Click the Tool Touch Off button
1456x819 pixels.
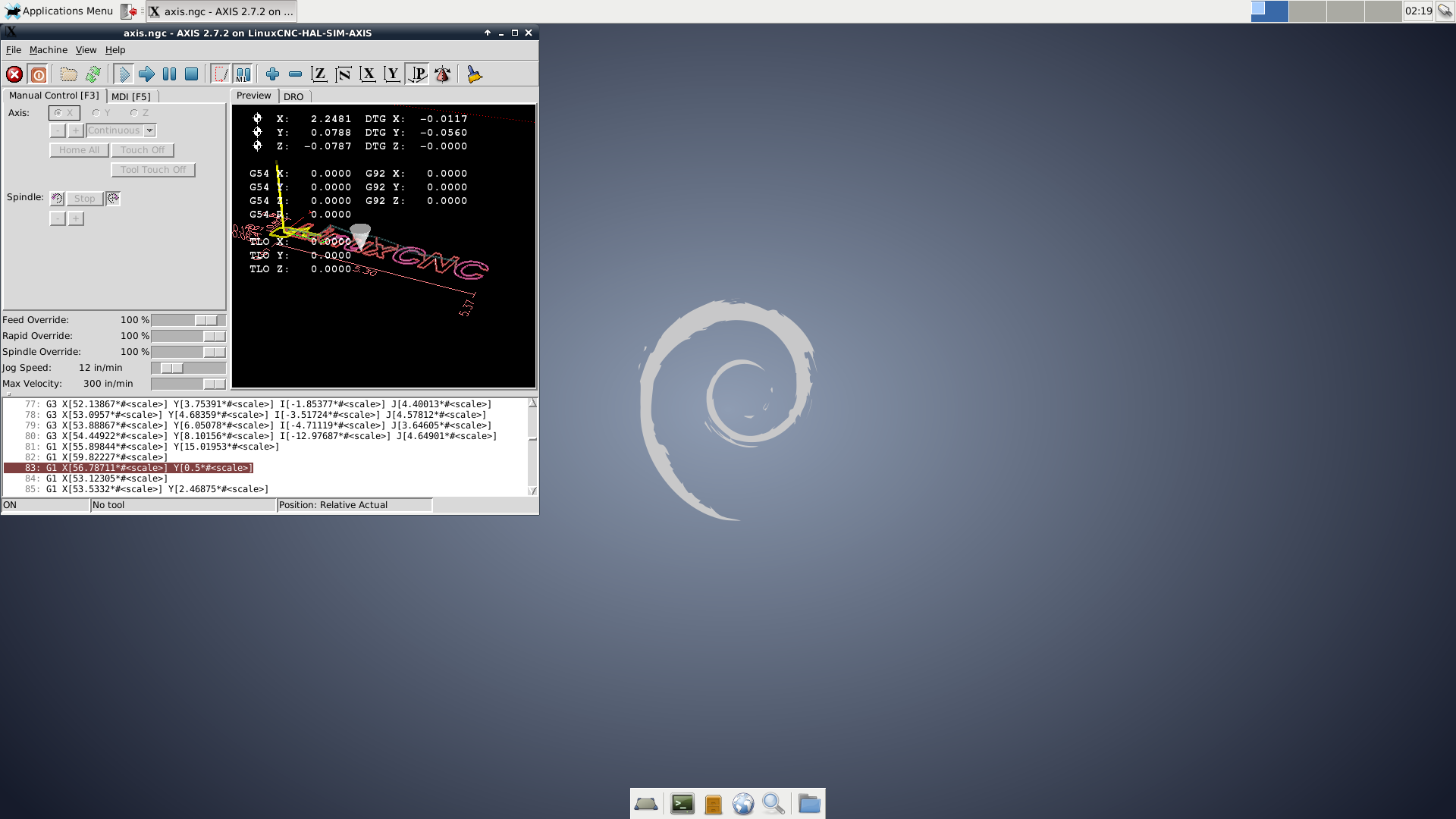click(153, 170)
